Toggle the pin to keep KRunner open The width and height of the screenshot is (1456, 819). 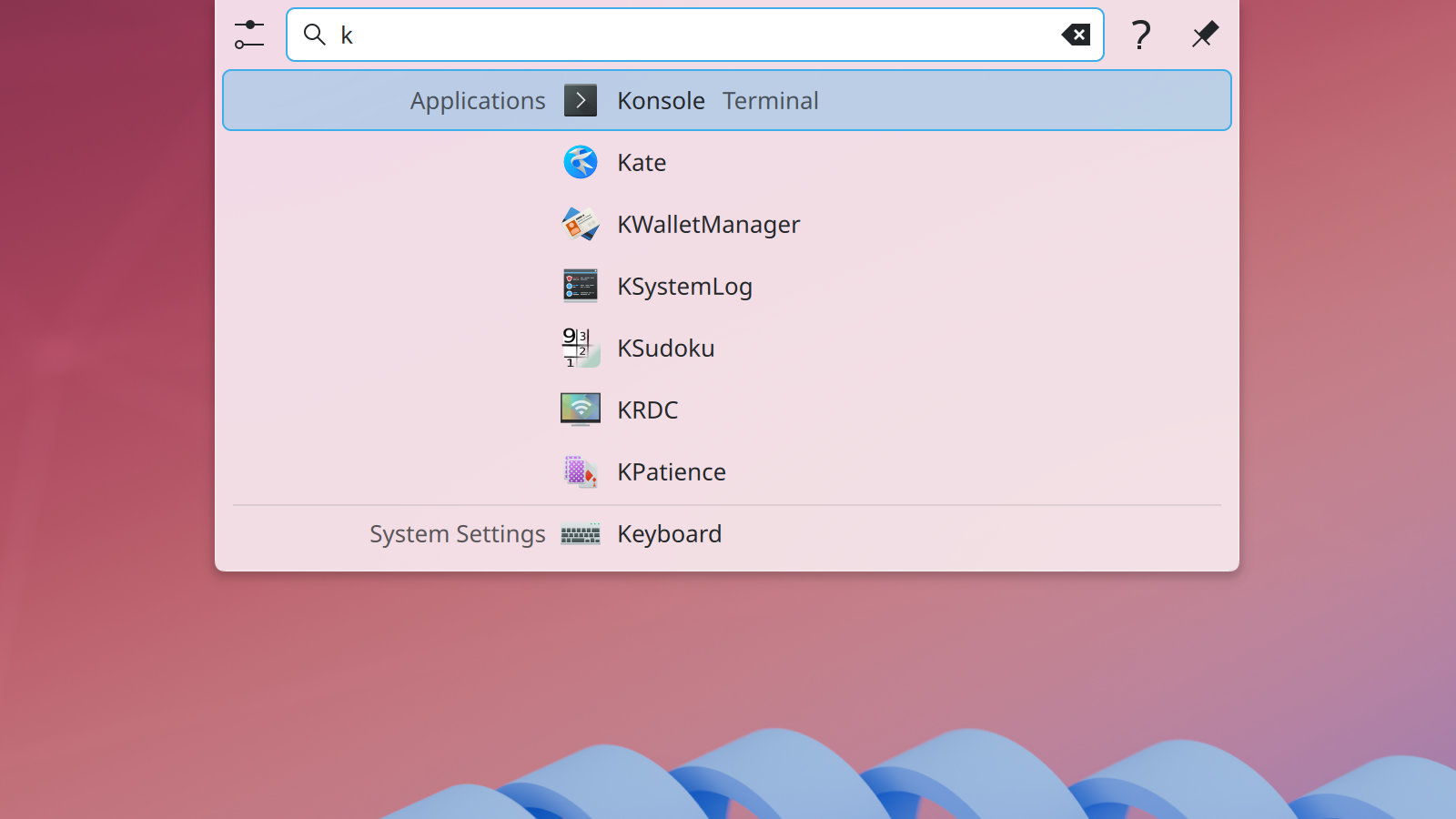1205,35
